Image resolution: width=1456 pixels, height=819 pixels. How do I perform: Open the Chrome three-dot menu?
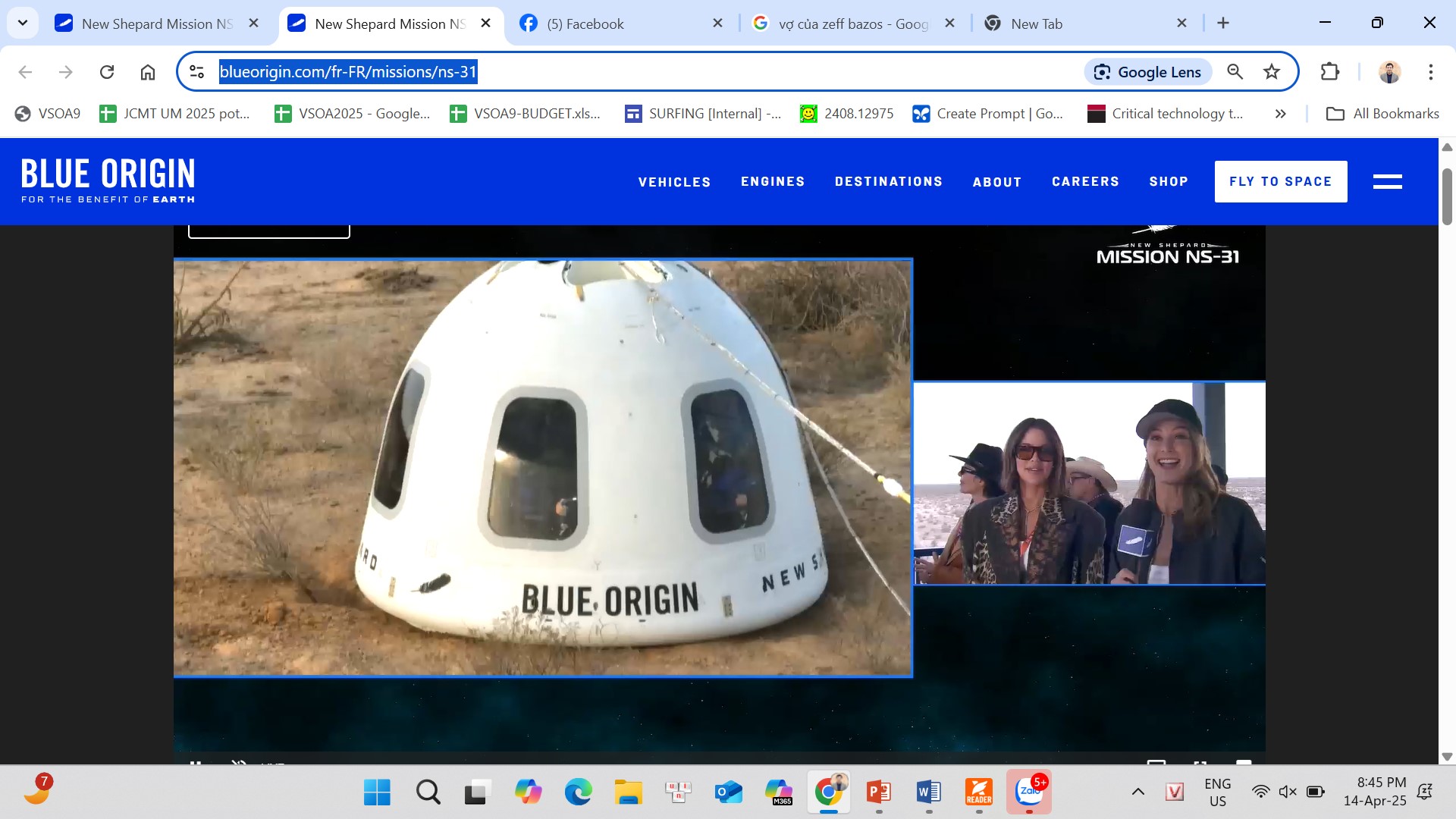[x=1430, y=72]
